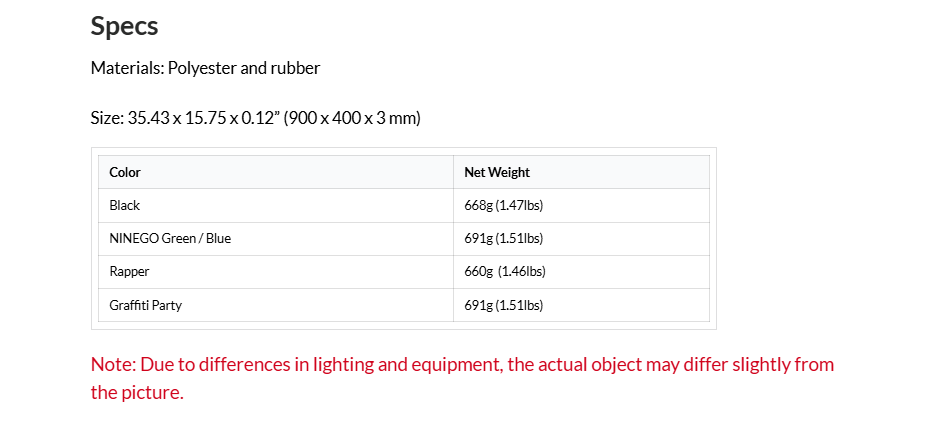The height and width of the screenshot is (427, 941).
Task: Select the Rapper color cell
Action: pos(129,271)
